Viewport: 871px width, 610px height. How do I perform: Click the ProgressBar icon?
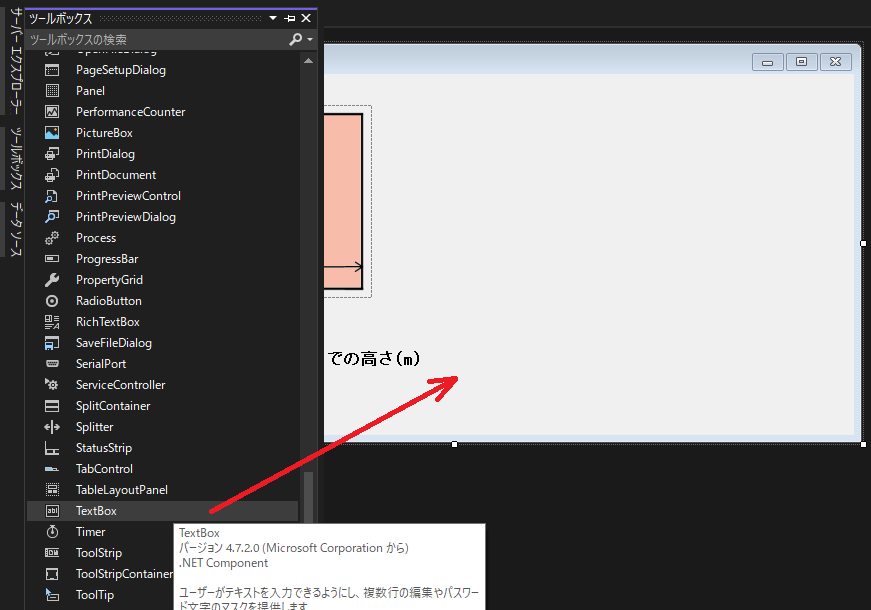pos(52,259)
